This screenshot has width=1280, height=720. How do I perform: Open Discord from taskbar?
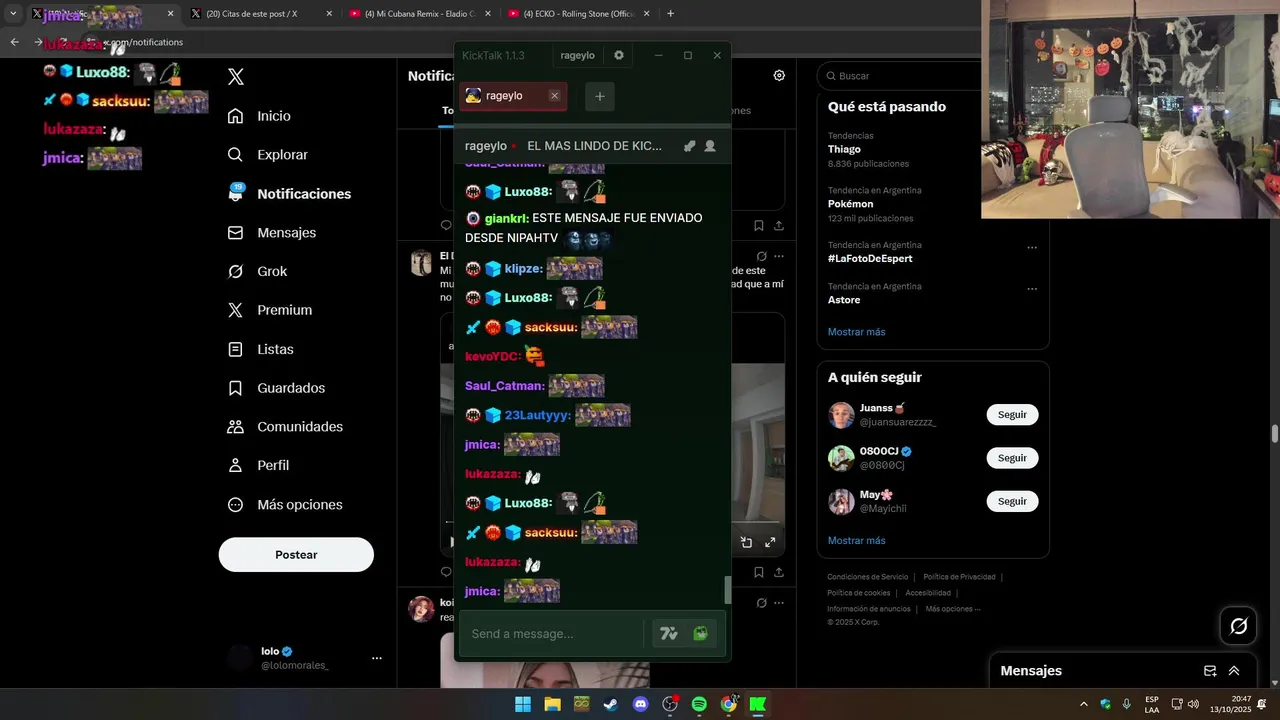(641, 705)
